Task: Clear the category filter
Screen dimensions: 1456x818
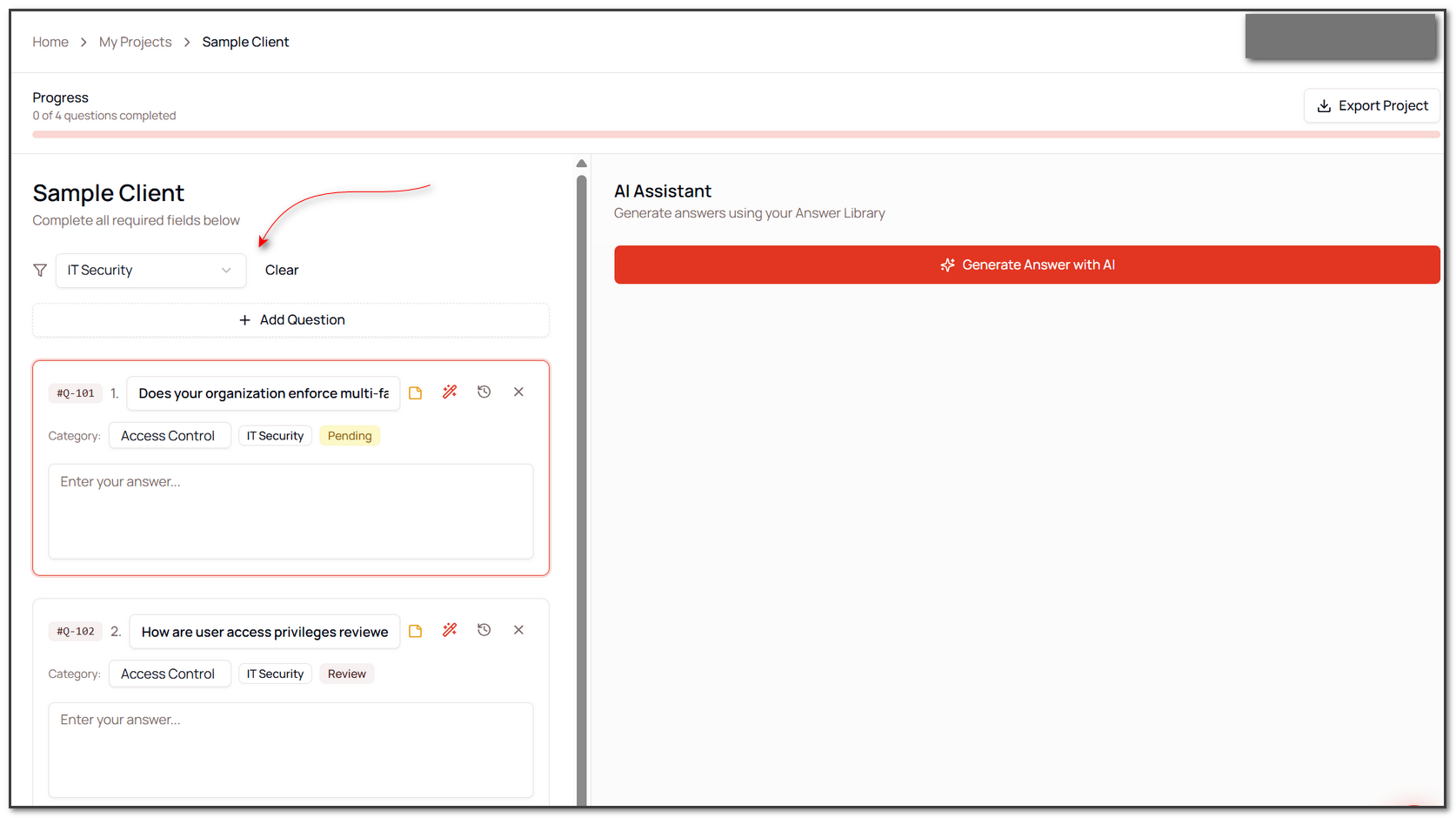Action: coord(282,271)
